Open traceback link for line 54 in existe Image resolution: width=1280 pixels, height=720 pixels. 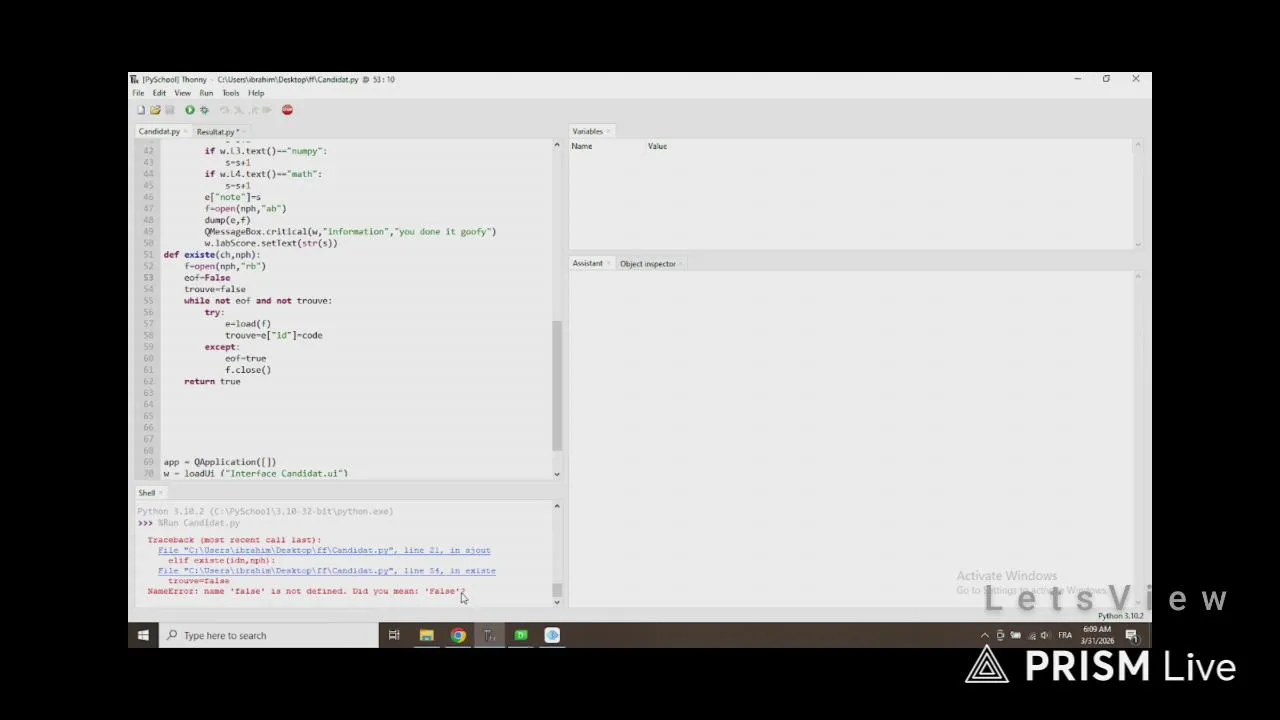(326, 571)
